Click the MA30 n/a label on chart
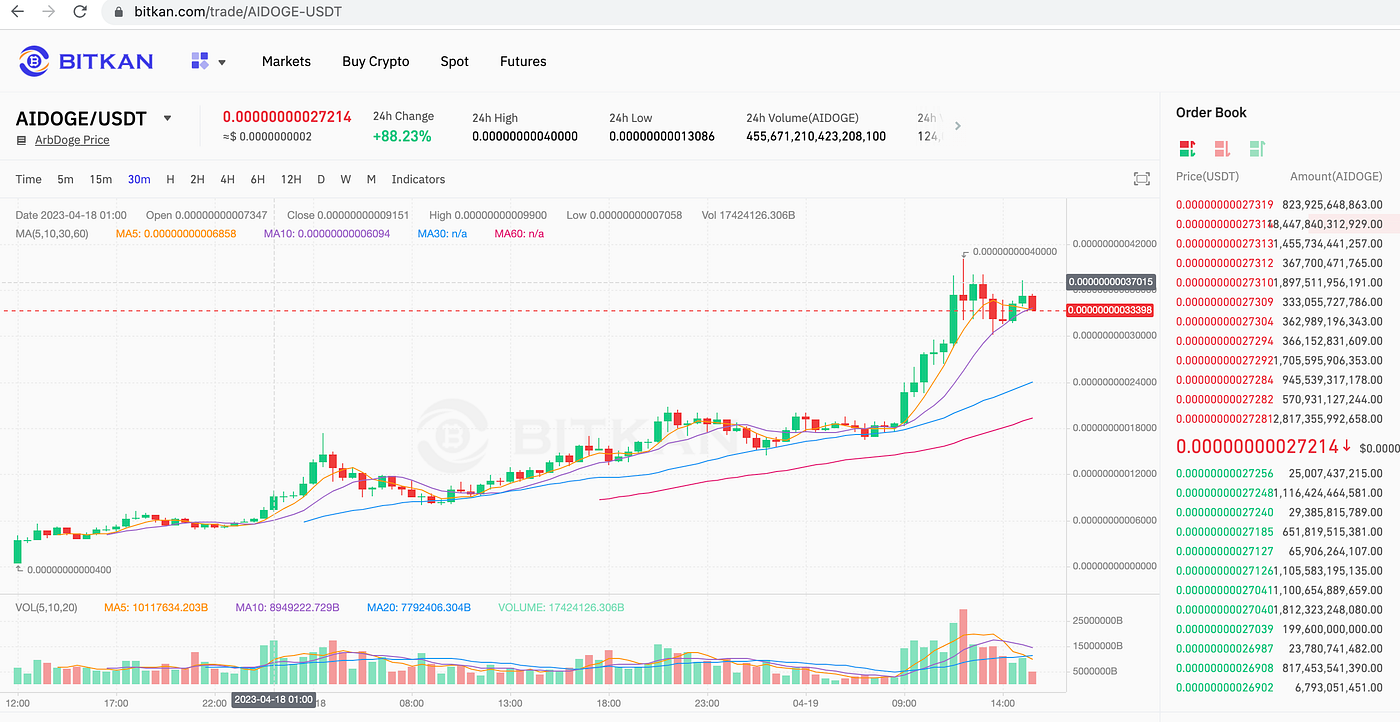1400x722 pixels. (441, 233)
